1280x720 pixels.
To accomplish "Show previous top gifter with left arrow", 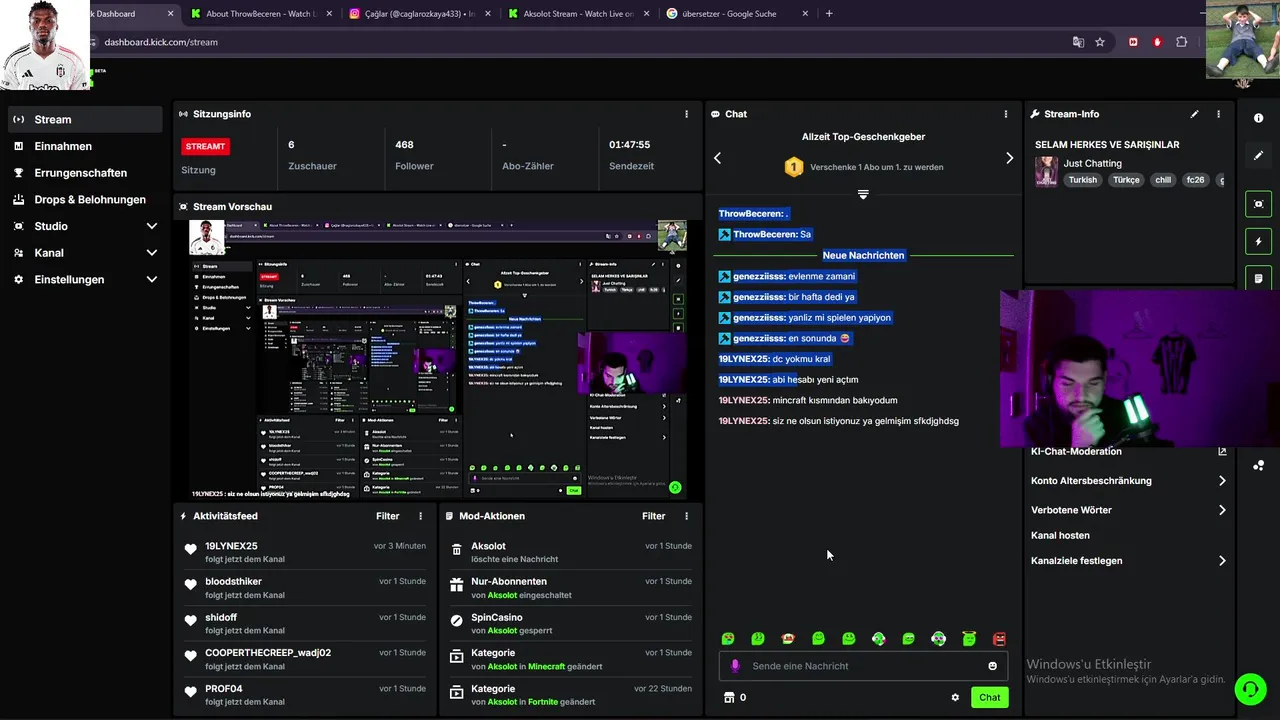I will 717,158.
